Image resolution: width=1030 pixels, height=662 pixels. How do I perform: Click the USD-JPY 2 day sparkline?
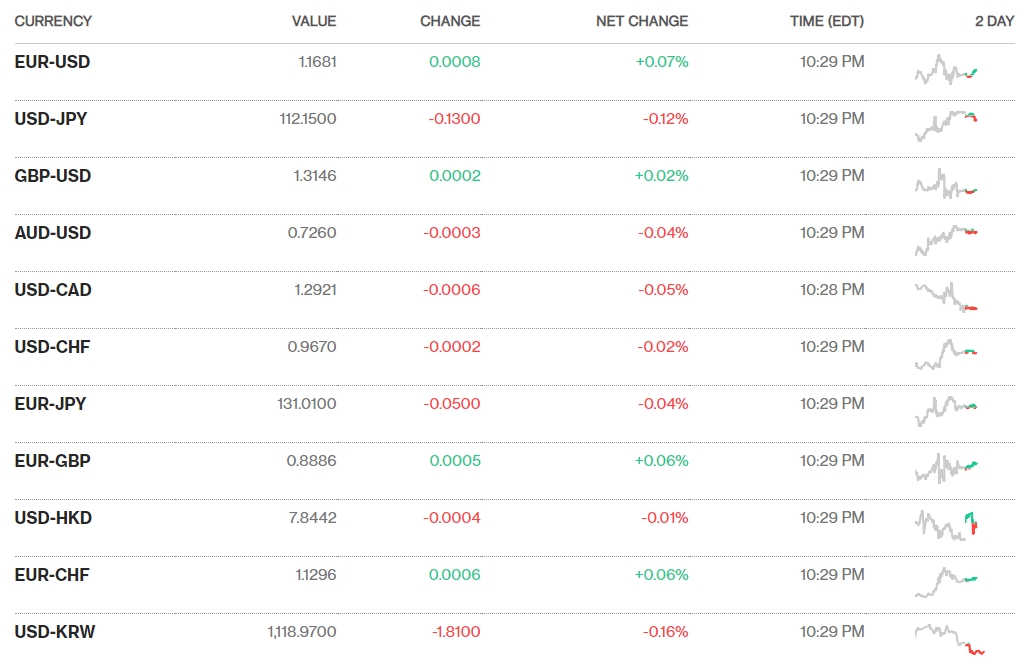click(x=946, y=126)
